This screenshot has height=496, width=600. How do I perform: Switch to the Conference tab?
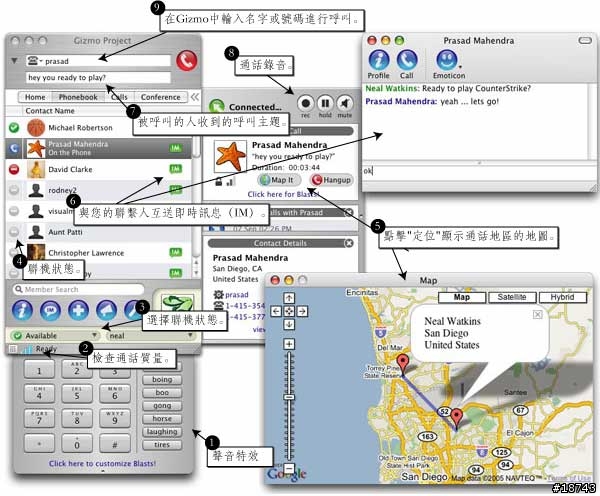point(160,97)
